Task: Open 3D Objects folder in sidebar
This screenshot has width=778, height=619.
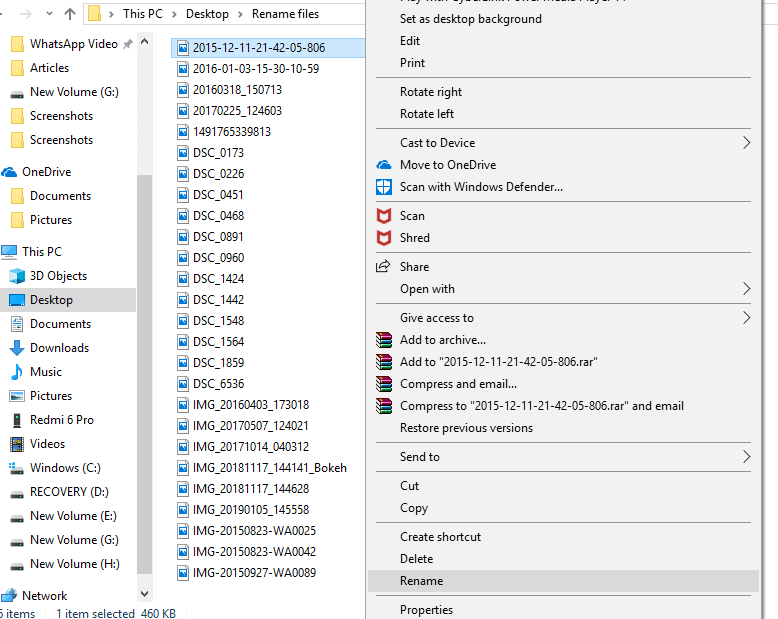Action: pyautogui.click(x=58, y=276)
